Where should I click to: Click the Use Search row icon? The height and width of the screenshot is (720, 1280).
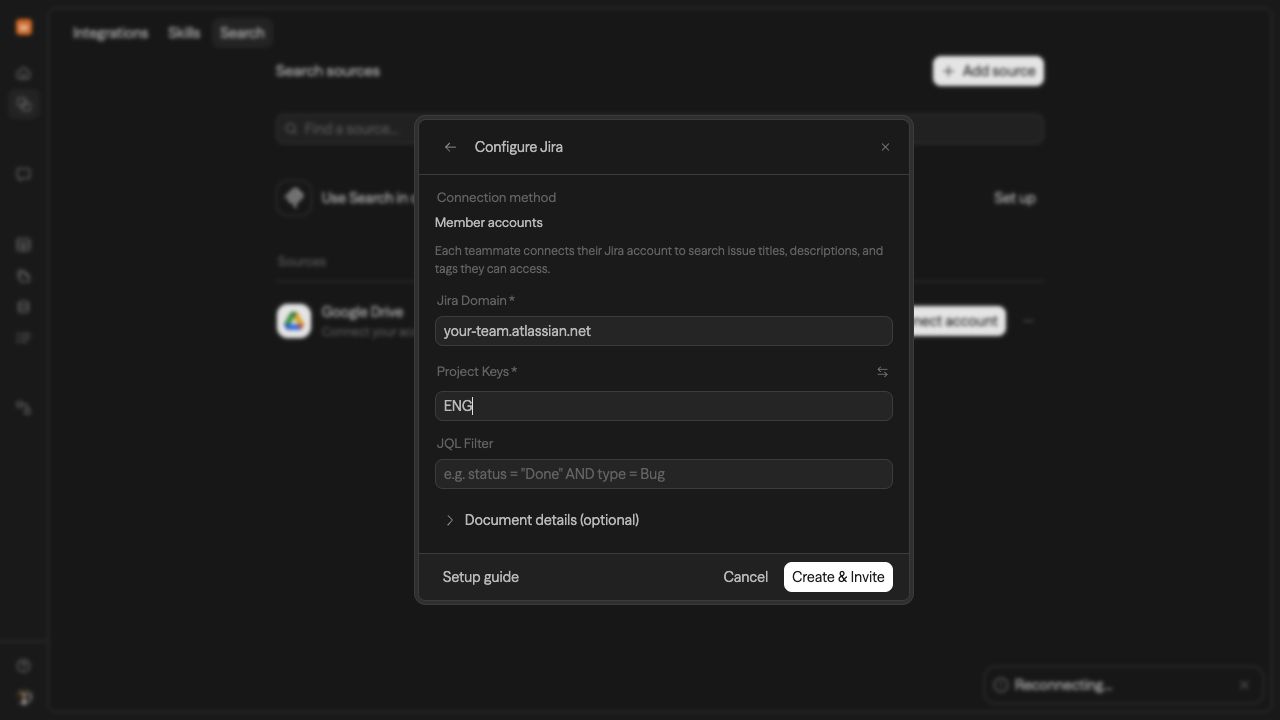294,198
